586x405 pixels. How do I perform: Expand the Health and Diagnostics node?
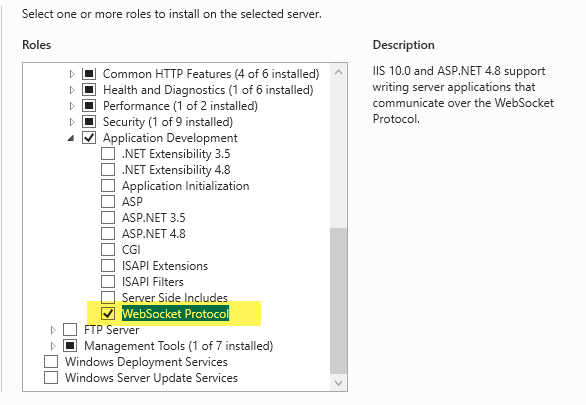click(72, 90)
